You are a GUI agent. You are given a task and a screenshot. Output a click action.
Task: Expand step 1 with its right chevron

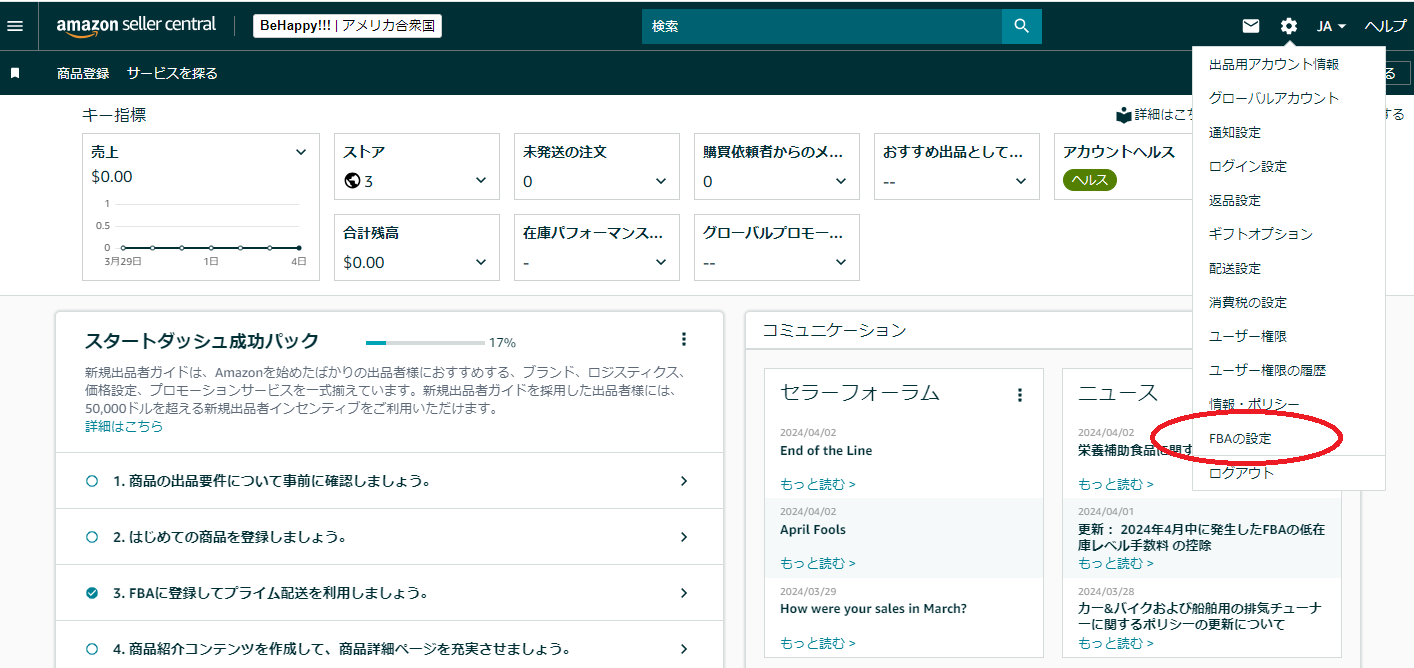coord(684,481)
